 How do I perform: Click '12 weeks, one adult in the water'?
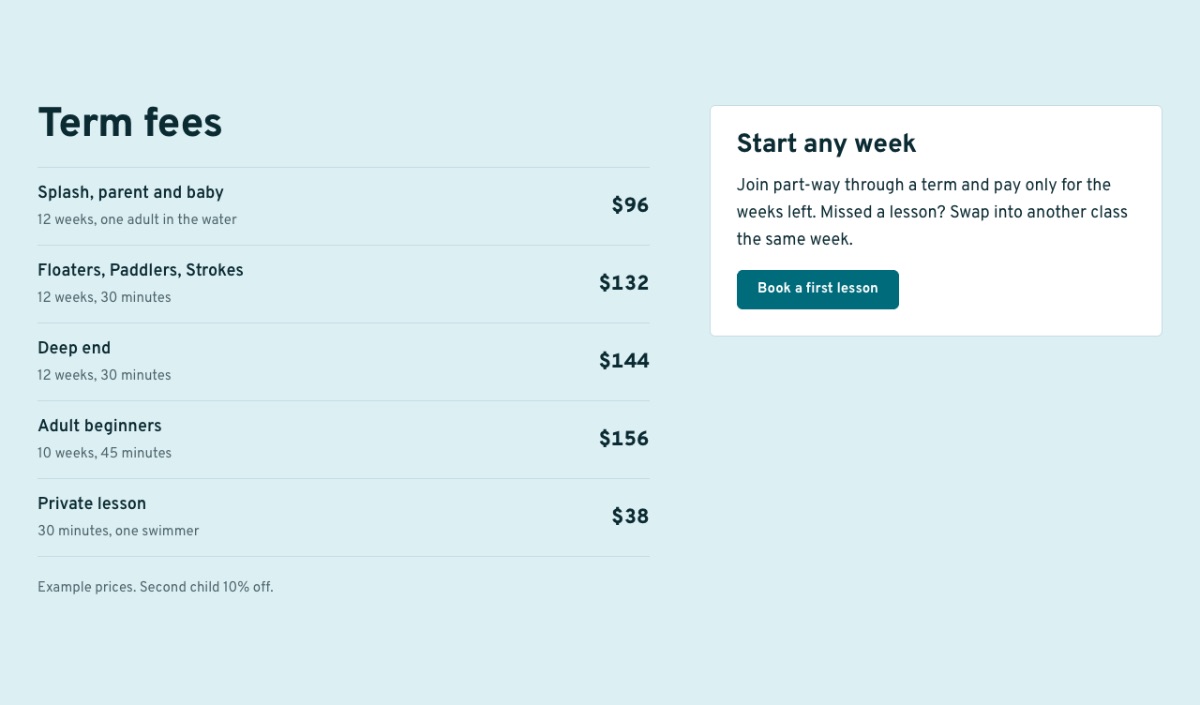coord(137,219)
